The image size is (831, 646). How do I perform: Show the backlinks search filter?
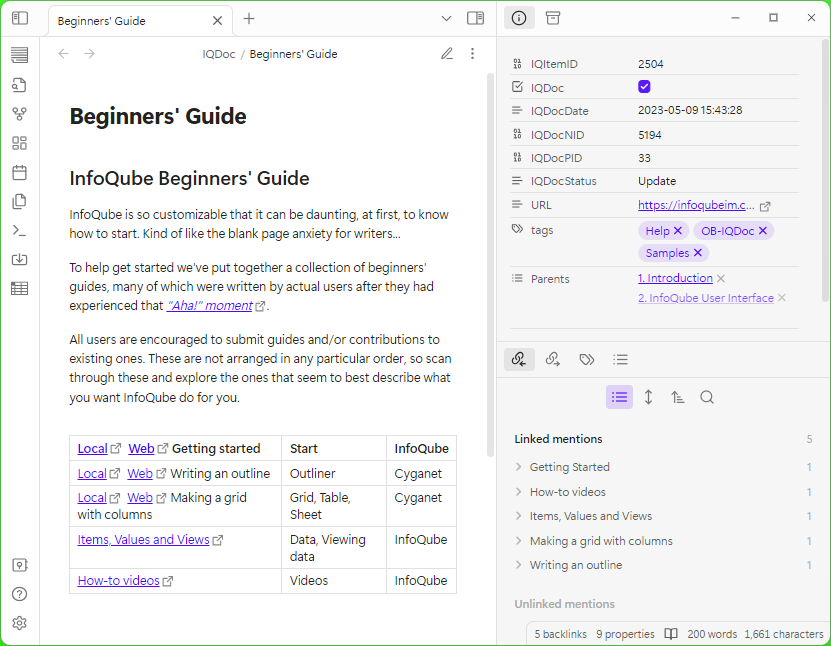707,397
